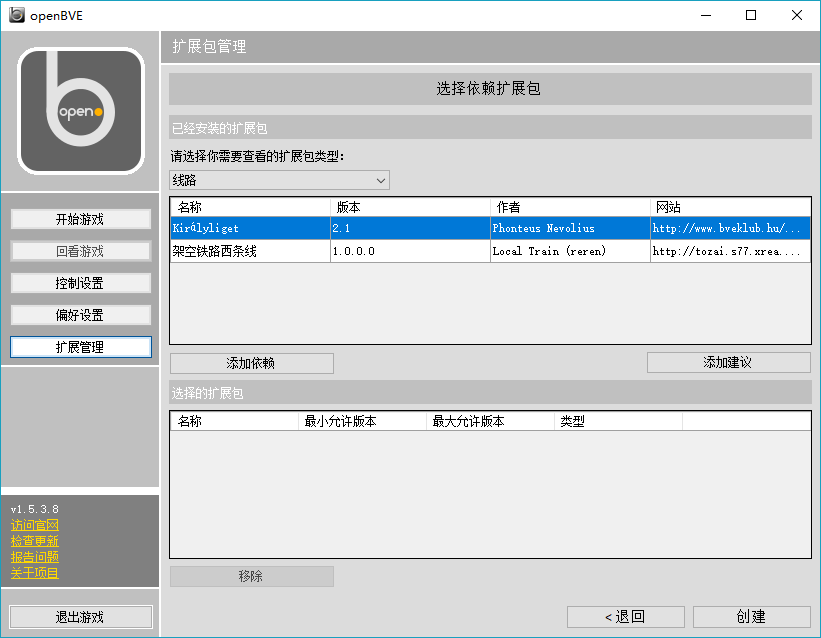Click the 最大允许版本 column header
Viewport: 821px width, 638px height.
[x=491, y=421]
